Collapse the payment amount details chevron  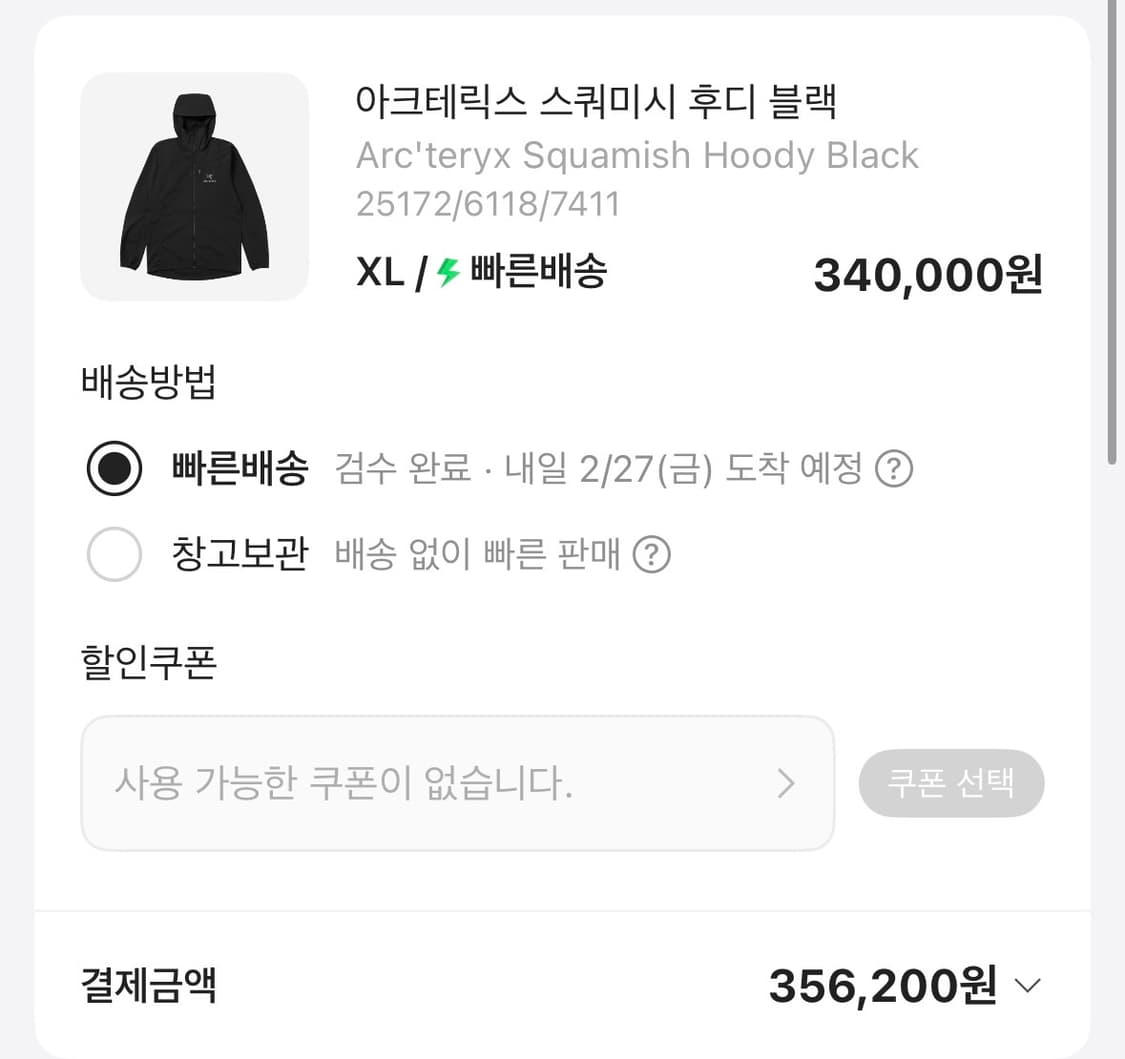(x=1027, y=985)
